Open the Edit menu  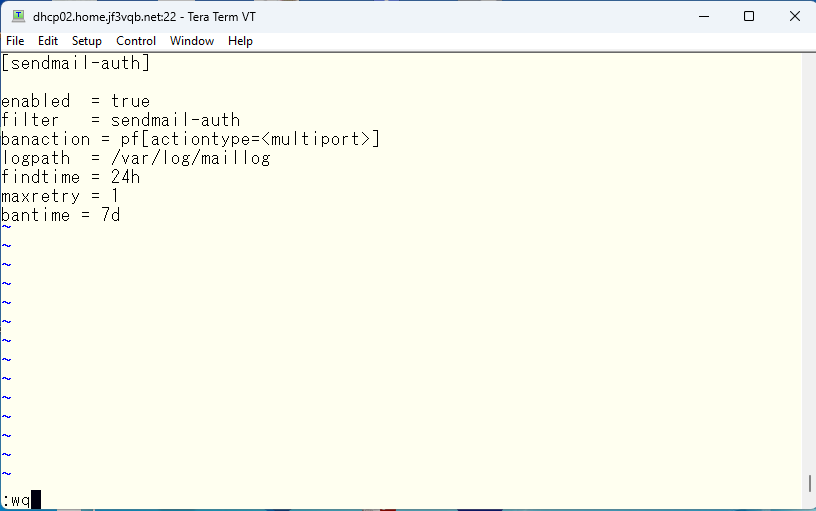coord(48,41)
